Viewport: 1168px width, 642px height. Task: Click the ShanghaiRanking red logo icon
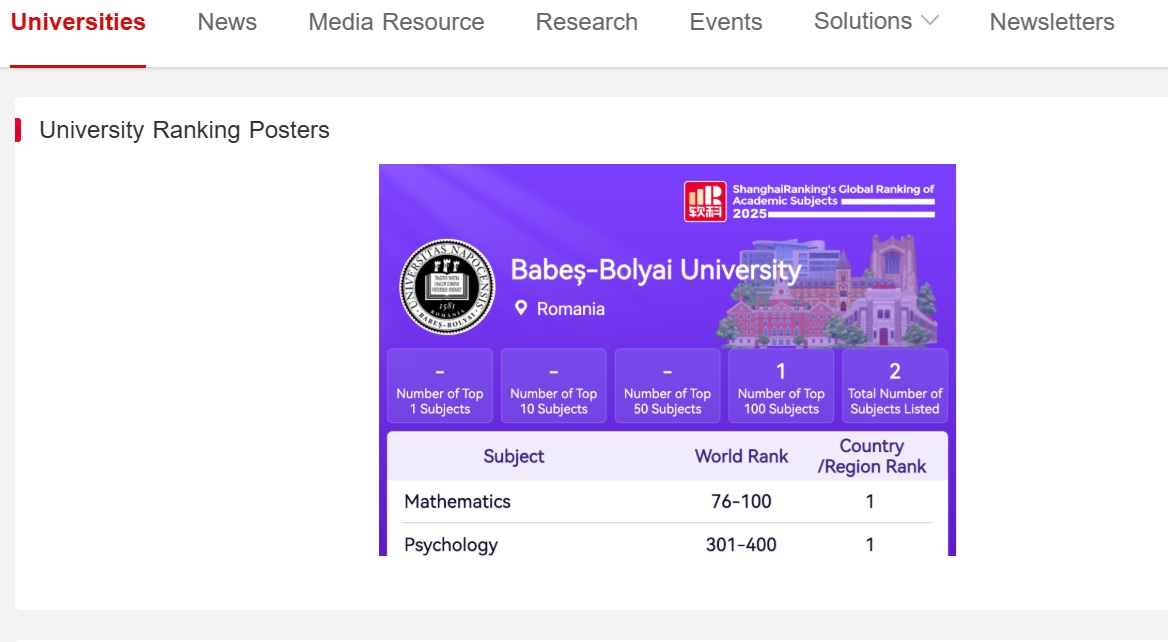click(705, 201)
